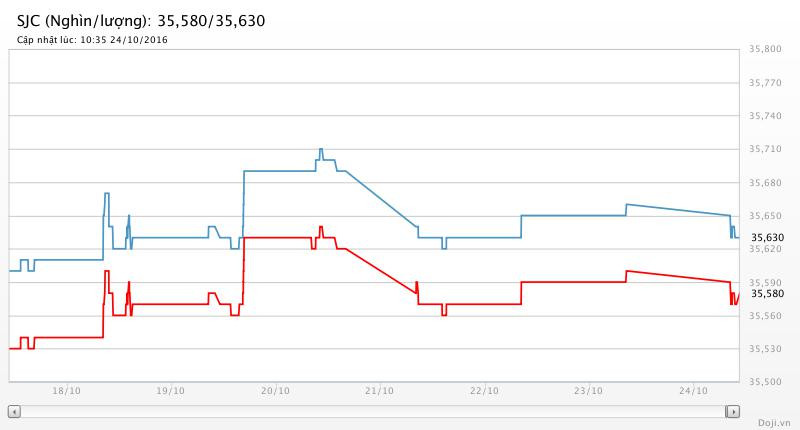Screen dimensions: 800x430
Task: Click the scrollbar left arrow button
Action: pyautogui.click(x=14, y=411)
